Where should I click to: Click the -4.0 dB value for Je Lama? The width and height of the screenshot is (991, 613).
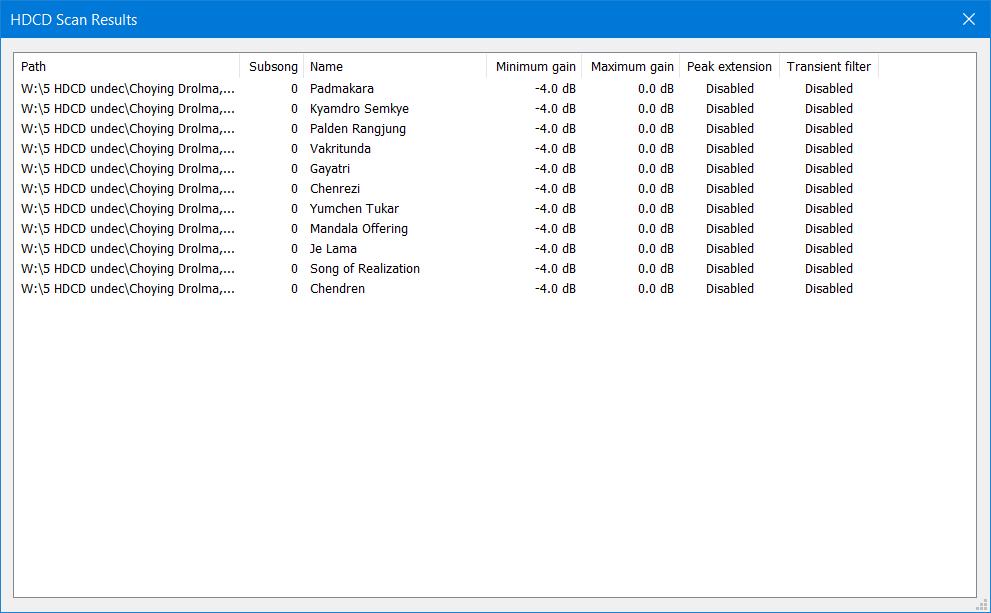click(x=555, y=248)
